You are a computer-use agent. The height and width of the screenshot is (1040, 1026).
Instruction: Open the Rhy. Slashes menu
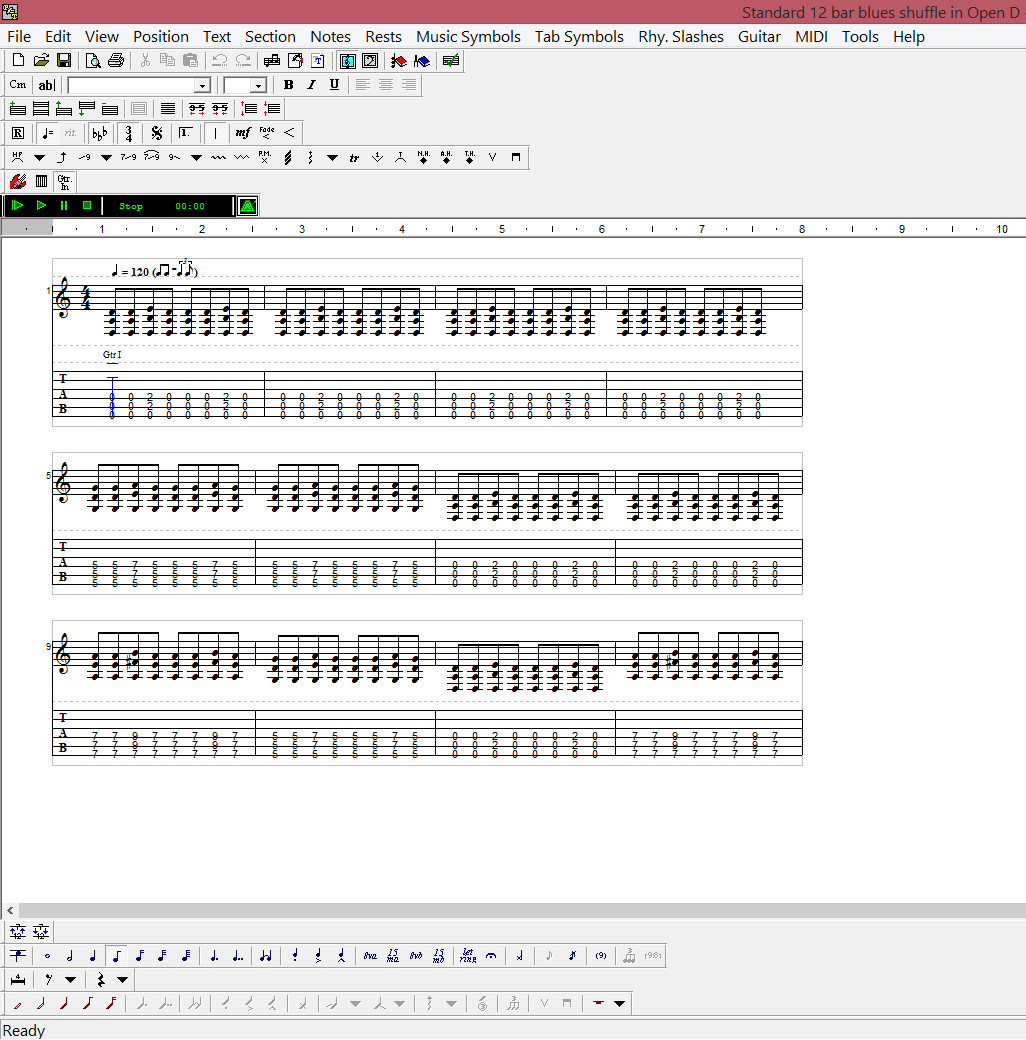click(681, 36)
